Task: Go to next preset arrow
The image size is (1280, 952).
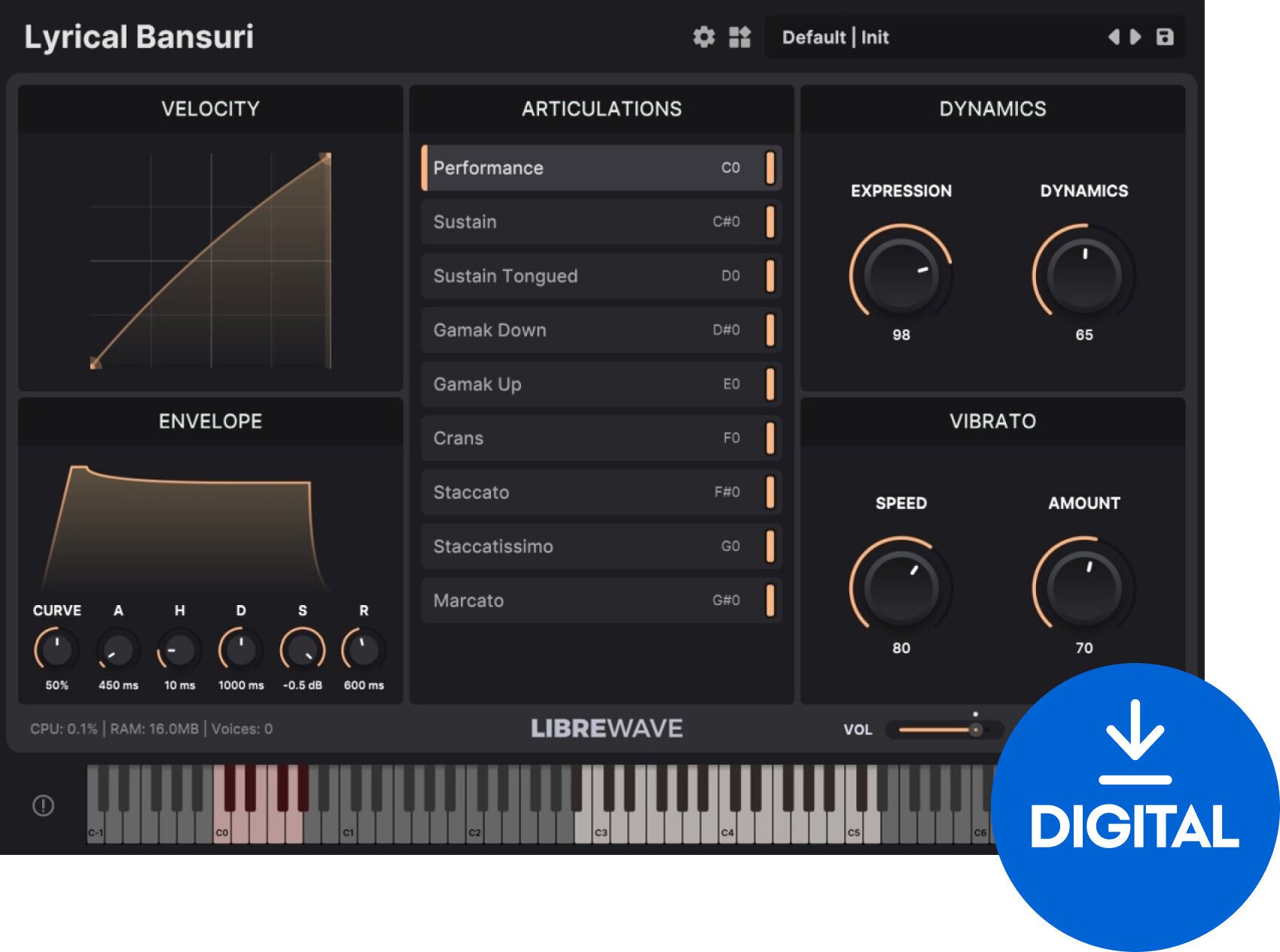Action: 1135,37
